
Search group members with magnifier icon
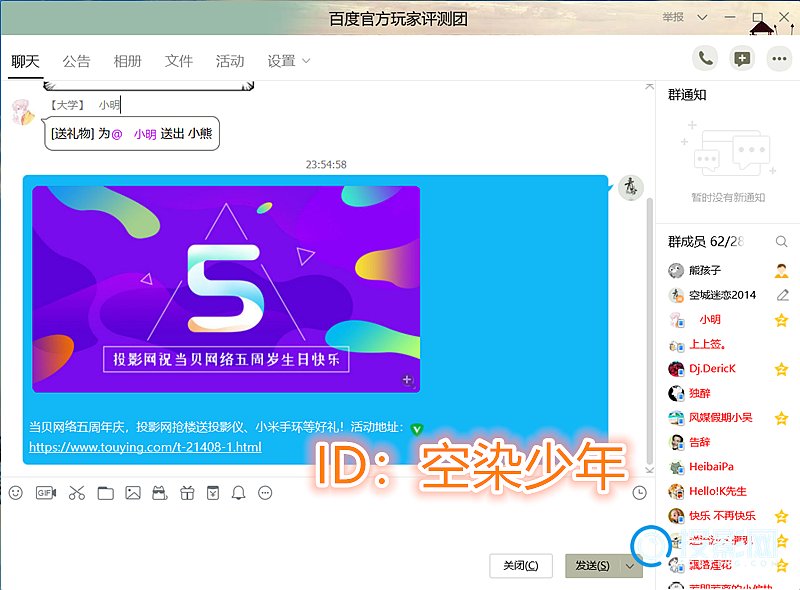click(782, 242)
